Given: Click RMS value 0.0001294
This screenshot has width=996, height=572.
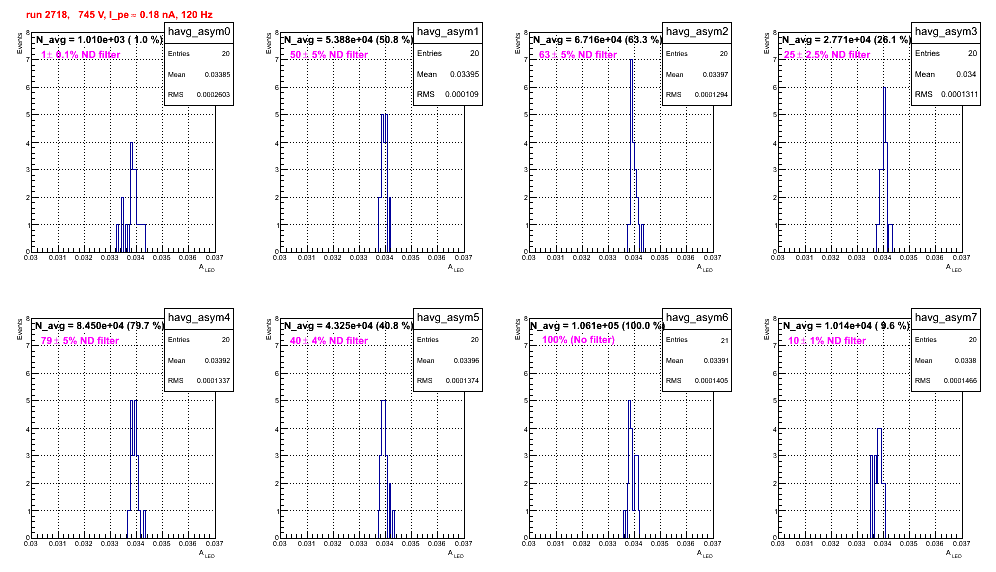Looking at the screenshot, I should pos(711,95).
